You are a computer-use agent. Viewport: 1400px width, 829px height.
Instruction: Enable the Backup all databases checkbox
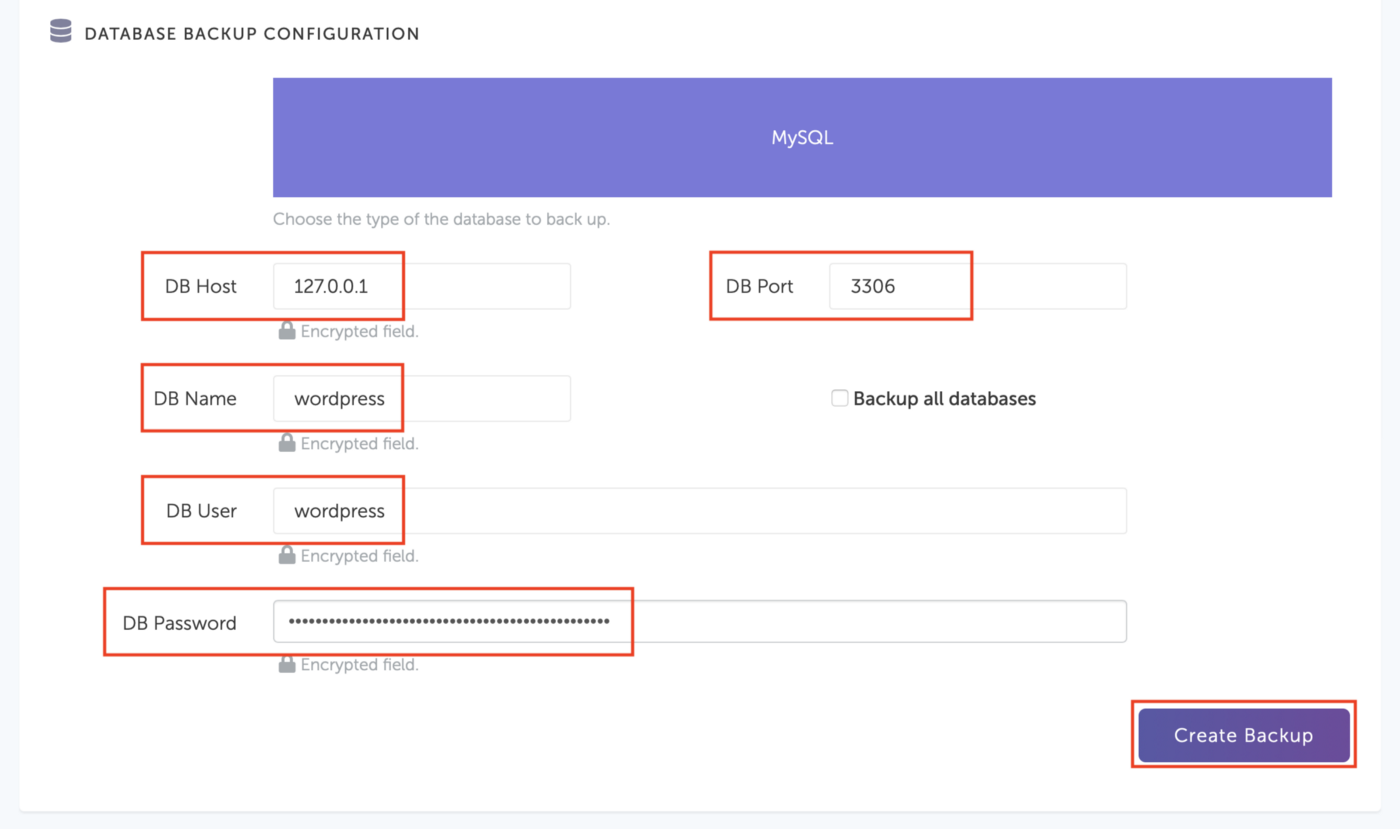pyautogui.click(x=840, y=398)
